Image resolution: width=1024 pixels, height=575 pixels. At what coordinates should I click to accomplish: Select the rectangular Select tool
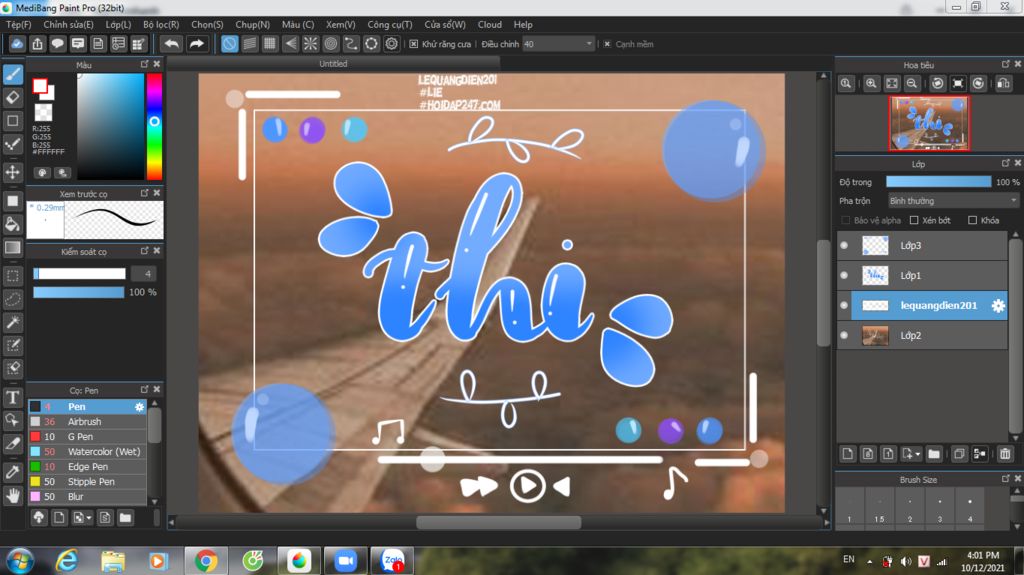13,276
